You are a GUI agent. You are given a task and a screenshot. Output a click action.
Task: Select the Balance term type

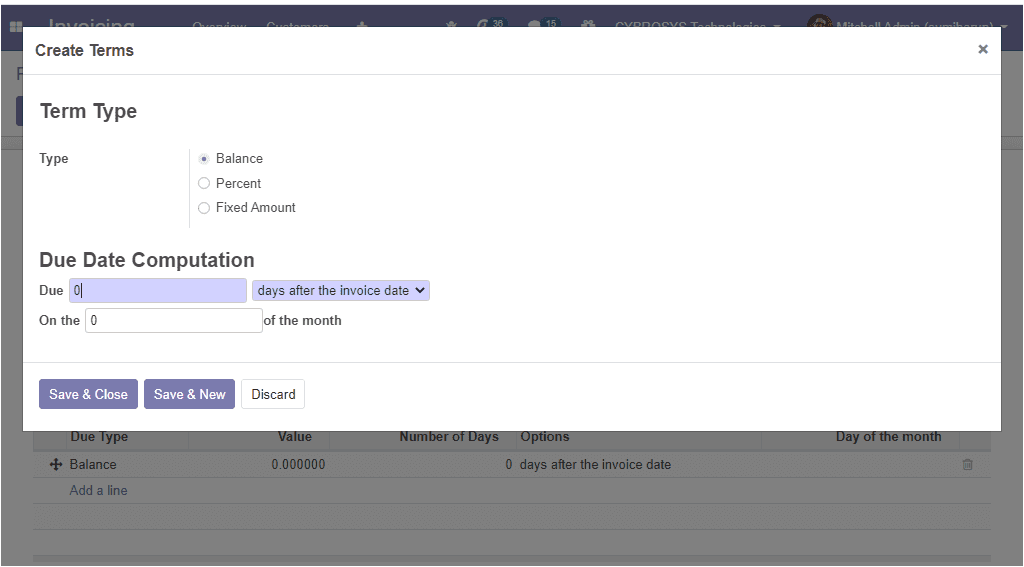204,159
